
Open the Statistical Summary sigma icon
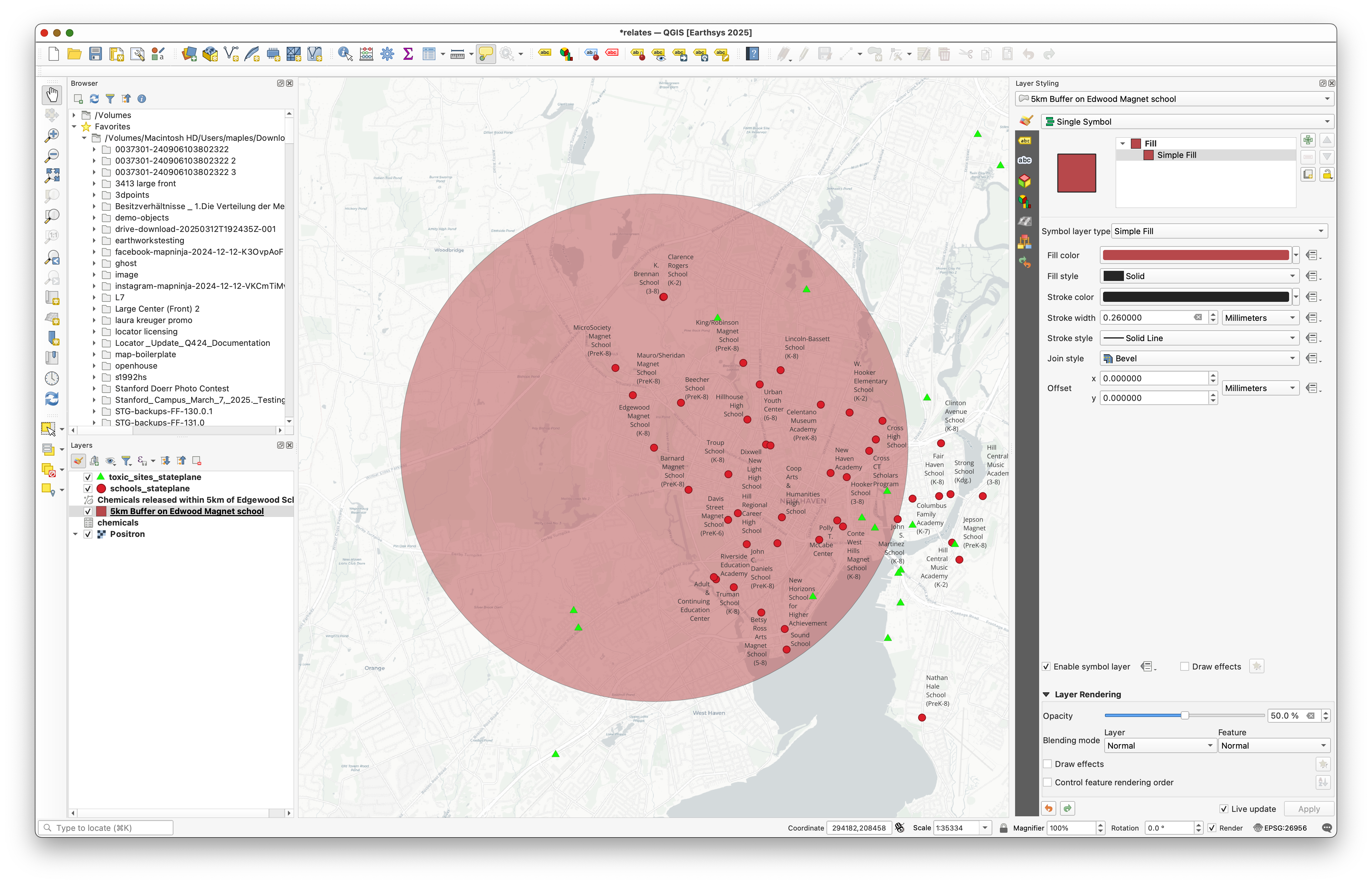tap(408, 54)
